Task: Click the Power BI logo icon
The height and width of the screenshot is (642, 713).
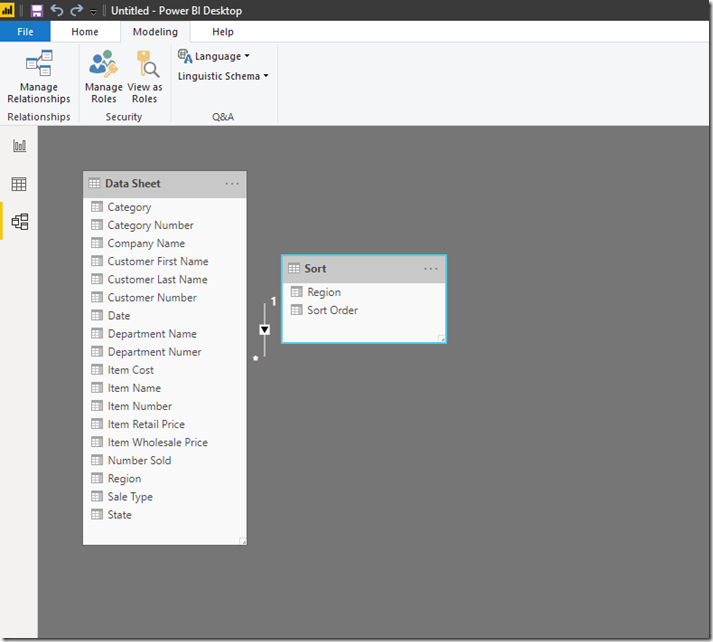Action: [x=7, y=10]
